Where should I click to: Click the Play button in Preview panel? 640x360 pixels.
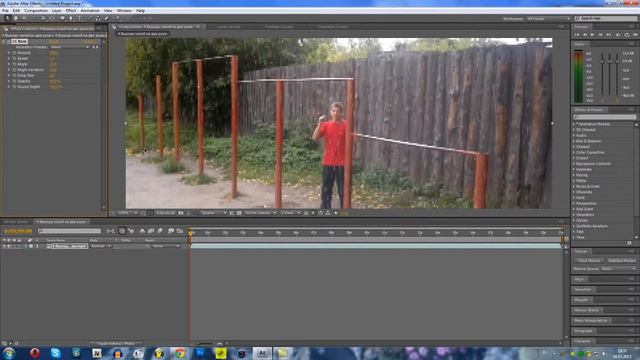tap(592, 35)
